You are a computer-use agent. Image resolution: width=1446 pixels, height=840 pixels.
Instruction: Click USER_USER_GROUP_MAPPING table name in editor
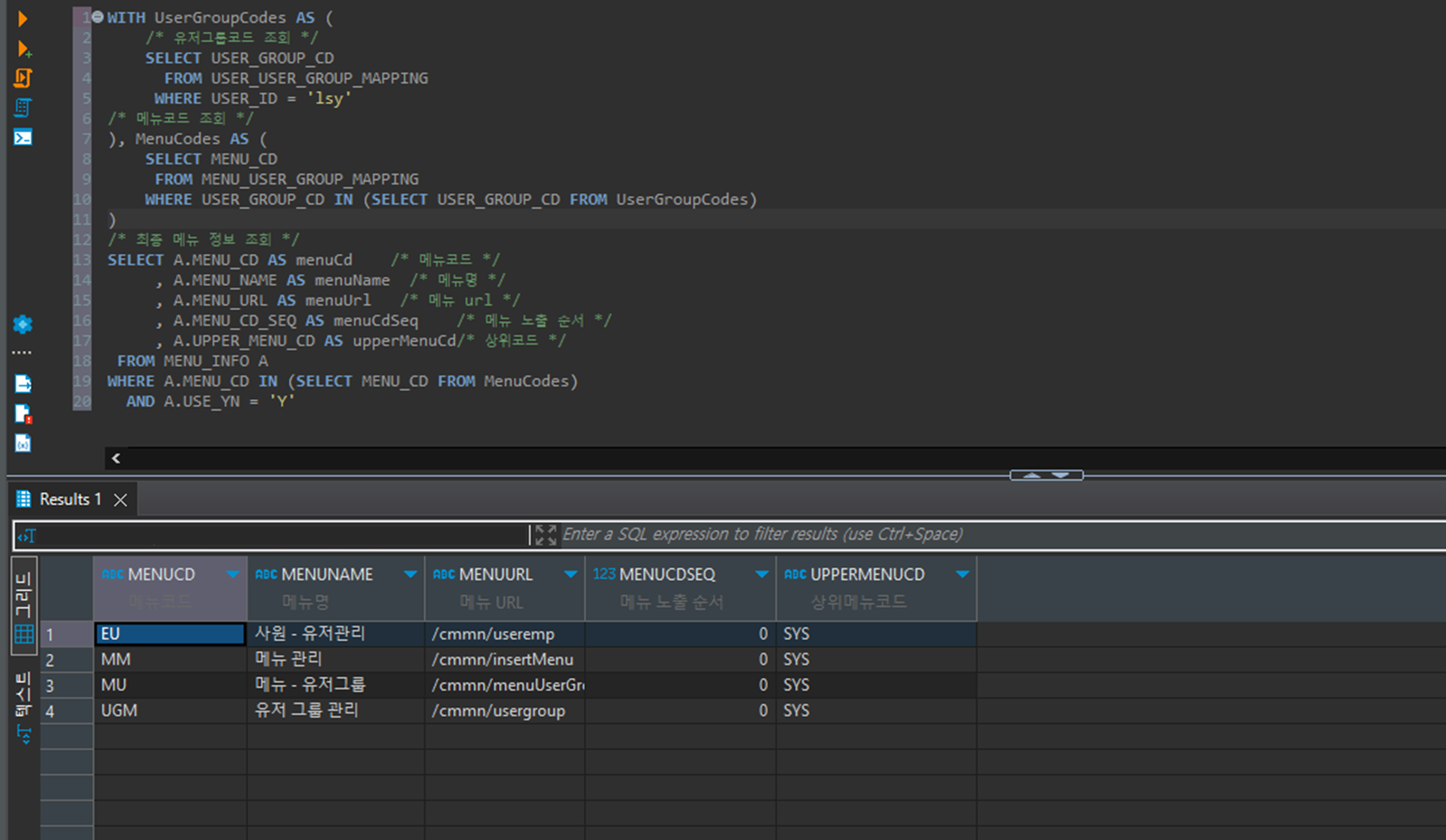coord(319,78)
